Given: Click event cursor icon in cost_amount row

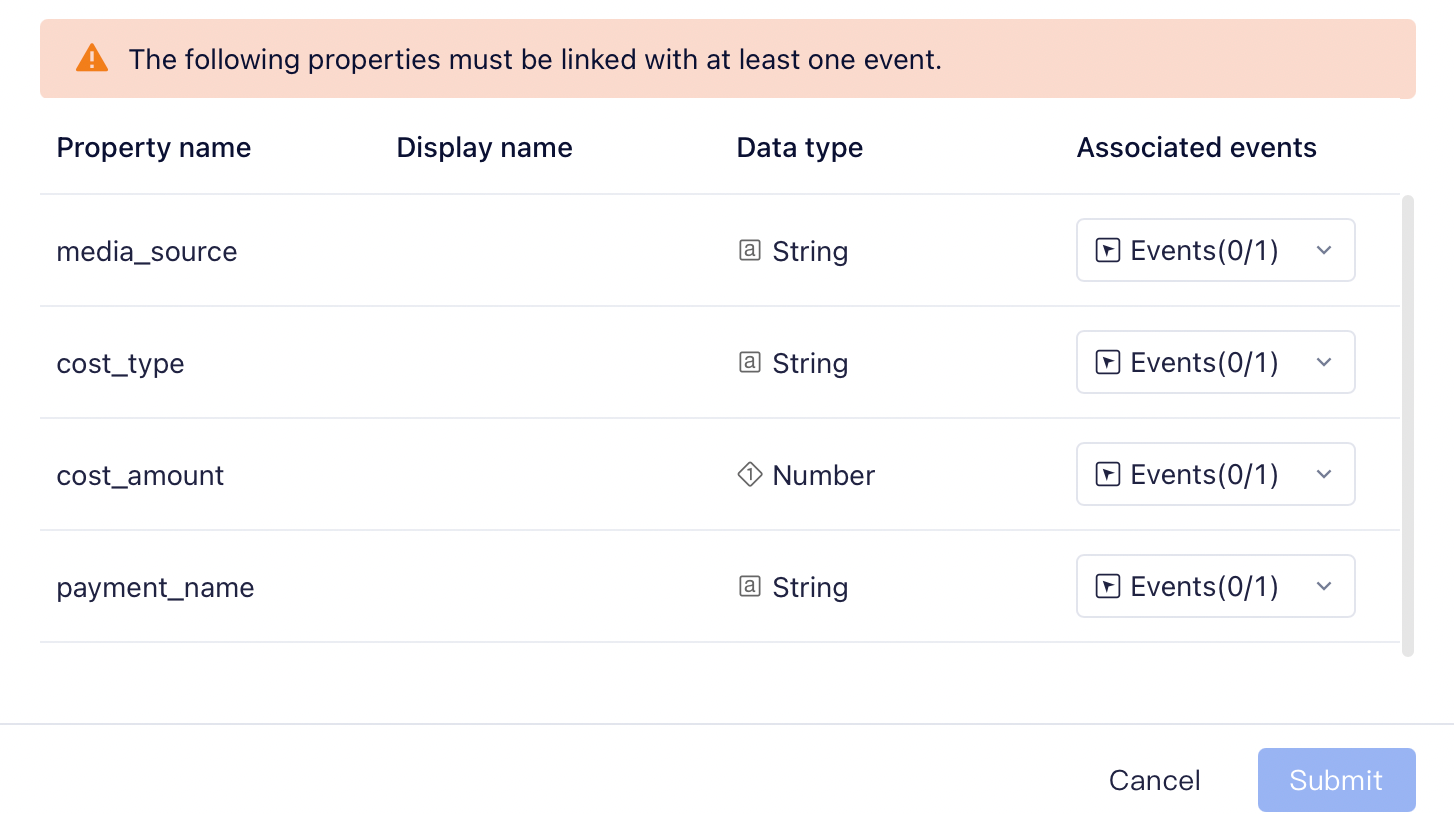Looking at the screenshot, I should pyautogui.click(x=1108, y=475).
